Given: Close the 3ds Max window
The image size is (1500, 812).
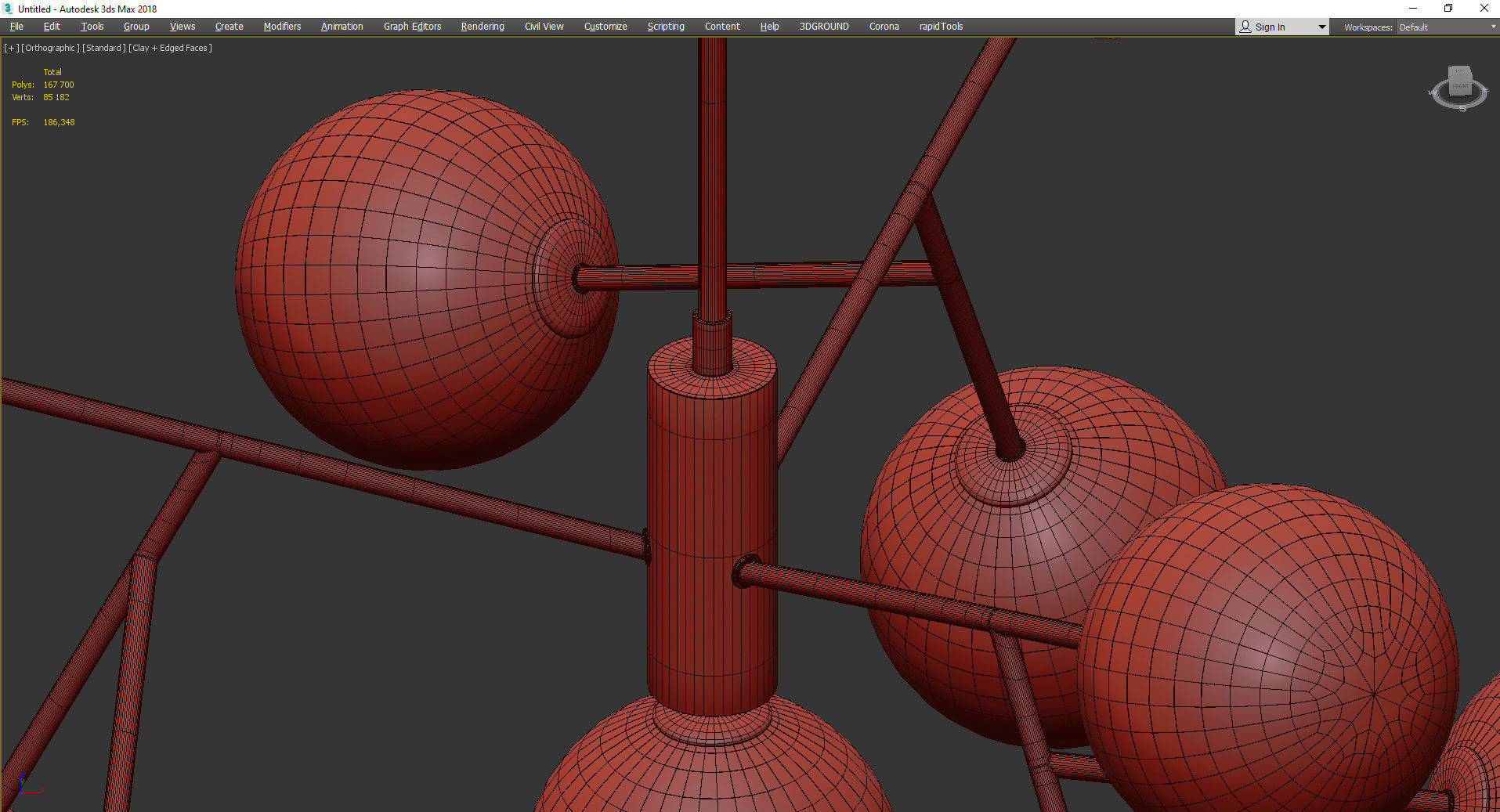Looking at the screenshot, I should tap(1484, 9).
